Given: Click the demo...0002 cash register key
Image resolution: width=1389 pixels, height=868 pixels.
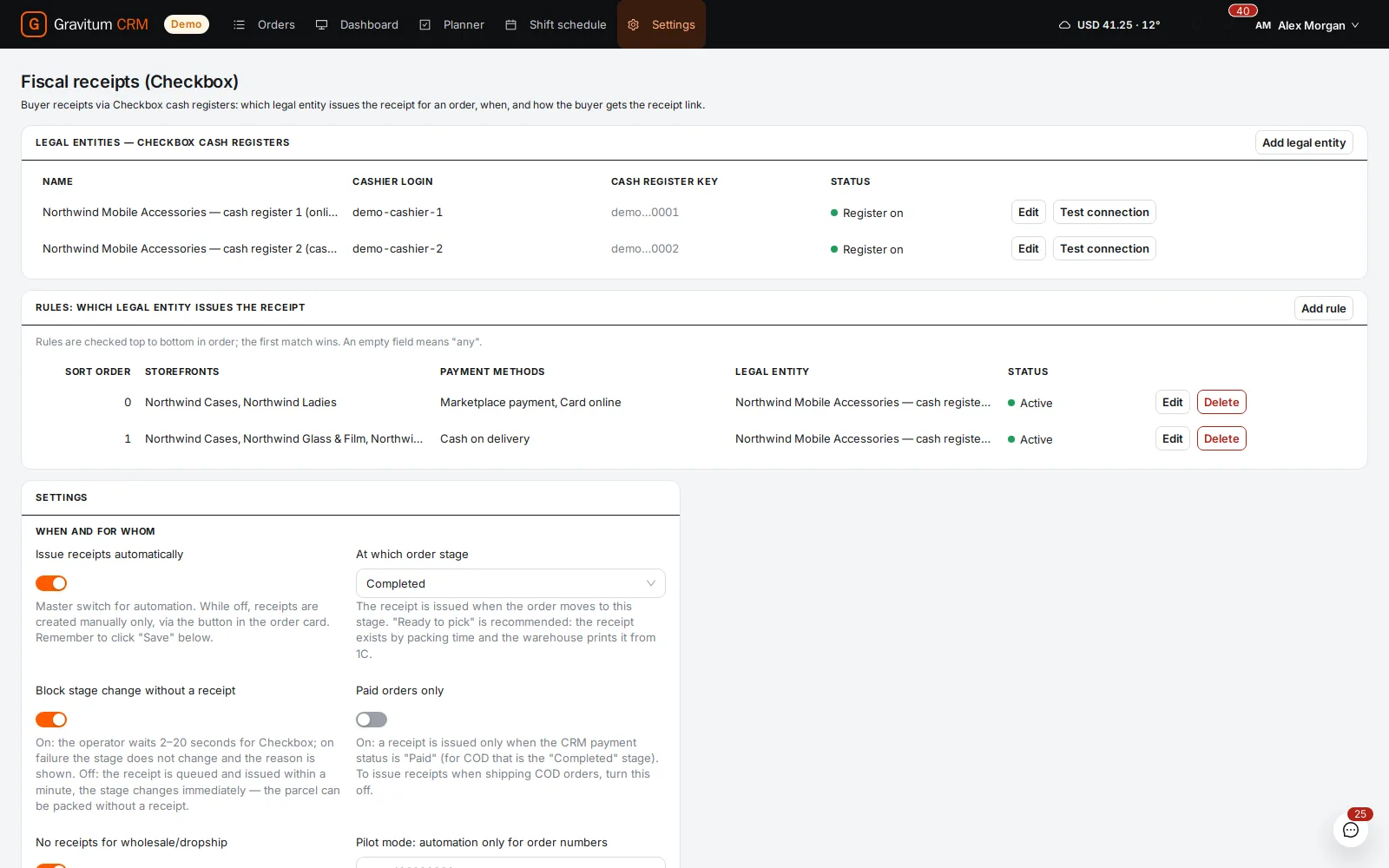Looking at the screenshot, I should pos(645,248).
